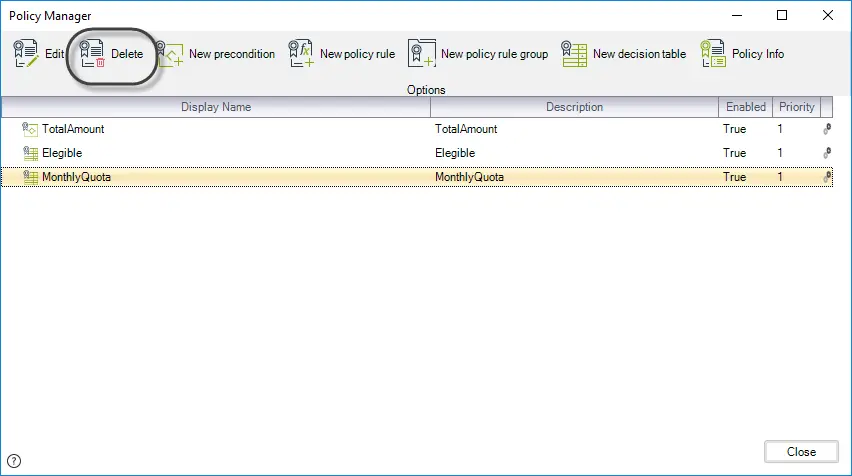Click the Enabled value True for TotalAmount
Viewport: 852px width, 476px height.
735,129
